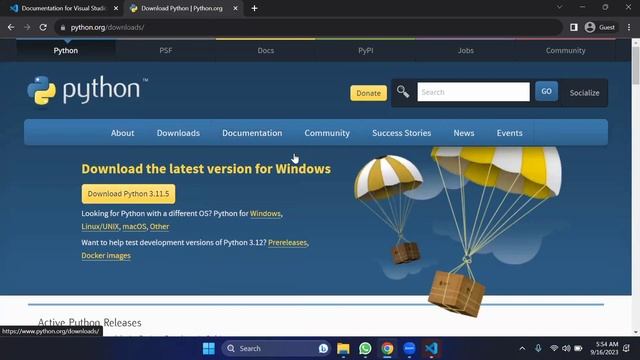
Task: Click the Bing icon in taskbar search
Action: pyautogui.click(x=323, y=349)
